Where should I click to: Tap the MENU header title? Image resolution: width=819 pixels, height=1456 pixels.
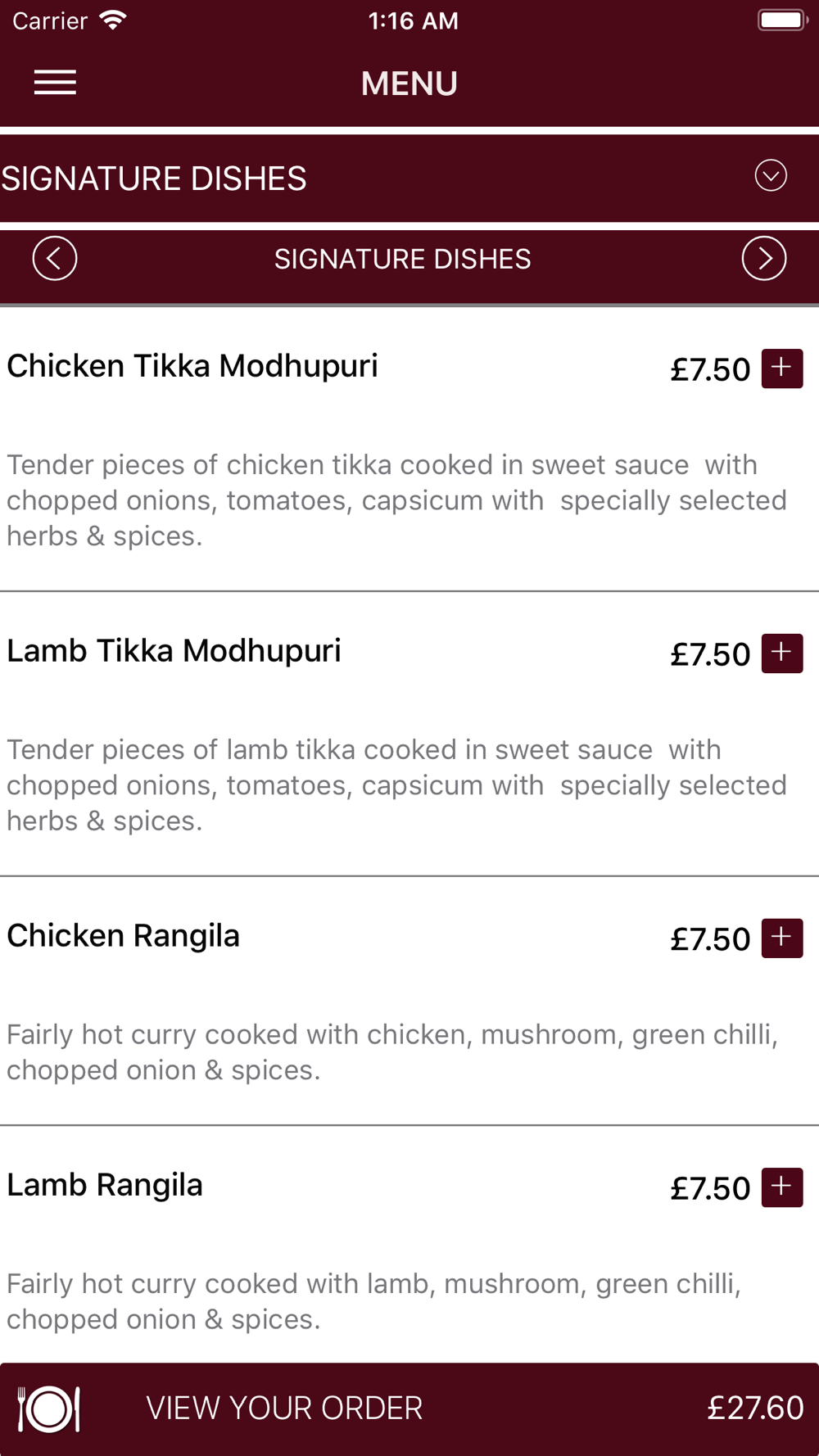coord(409,84)
